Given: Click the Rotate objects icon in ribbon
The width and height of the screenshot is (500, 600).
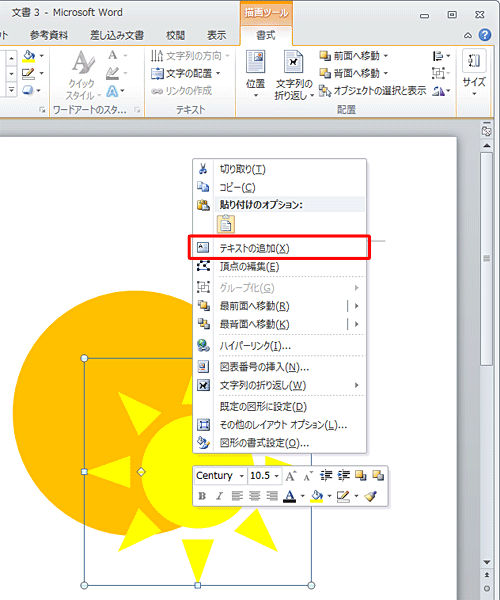Looking at the screenshot, I should [x=438, y=91].
